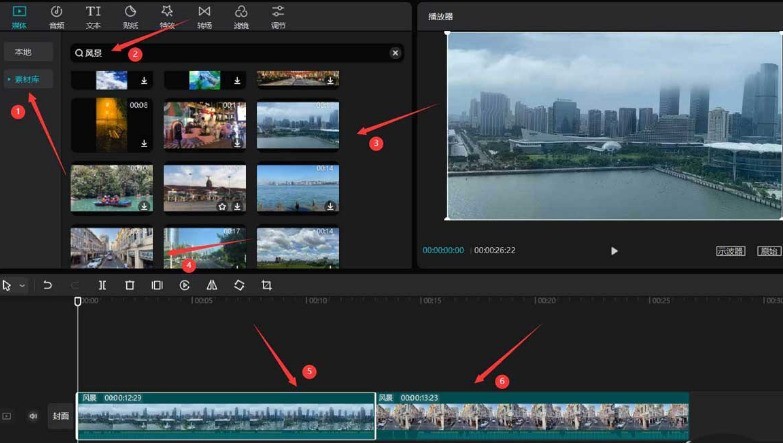Expand the 素材库 library category
Image resolution: width=783 pixels, height=443 pixels.
click(27, 78)
